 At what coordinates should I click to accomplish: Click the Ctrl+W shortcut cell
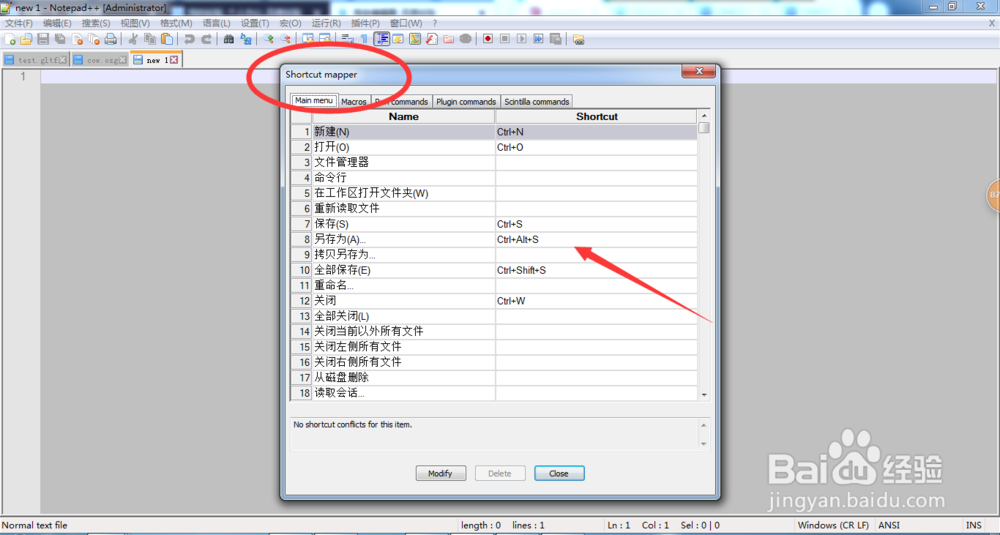pos(596,300)
